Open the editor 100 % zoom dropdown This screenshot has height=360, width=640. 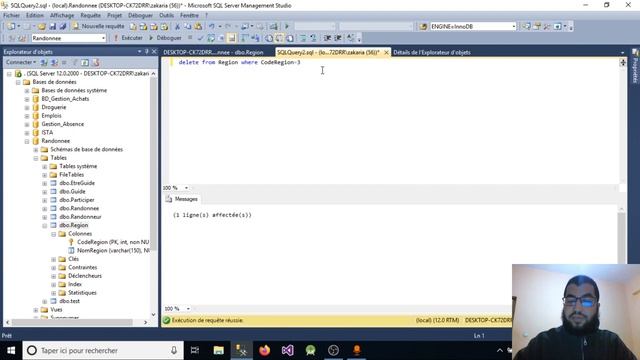tap(186, 188)
